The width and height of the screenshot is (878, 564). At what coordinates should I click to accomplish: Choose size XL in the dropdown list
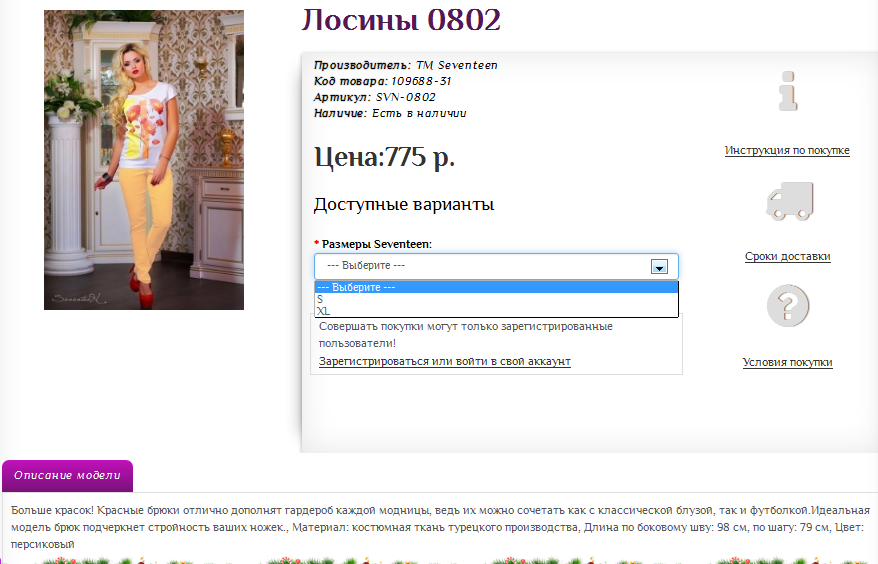(496, 311)
